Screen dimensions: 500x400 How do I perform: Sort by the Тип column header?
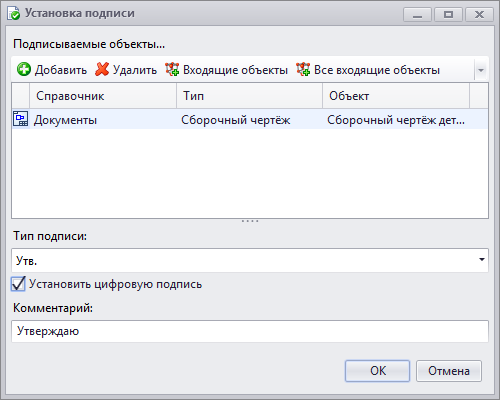(249, 96)
